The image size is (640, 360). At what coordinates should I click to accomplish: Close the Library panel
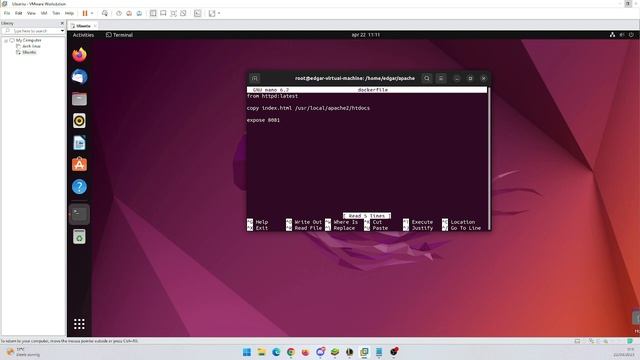click(x=62, y=23)
